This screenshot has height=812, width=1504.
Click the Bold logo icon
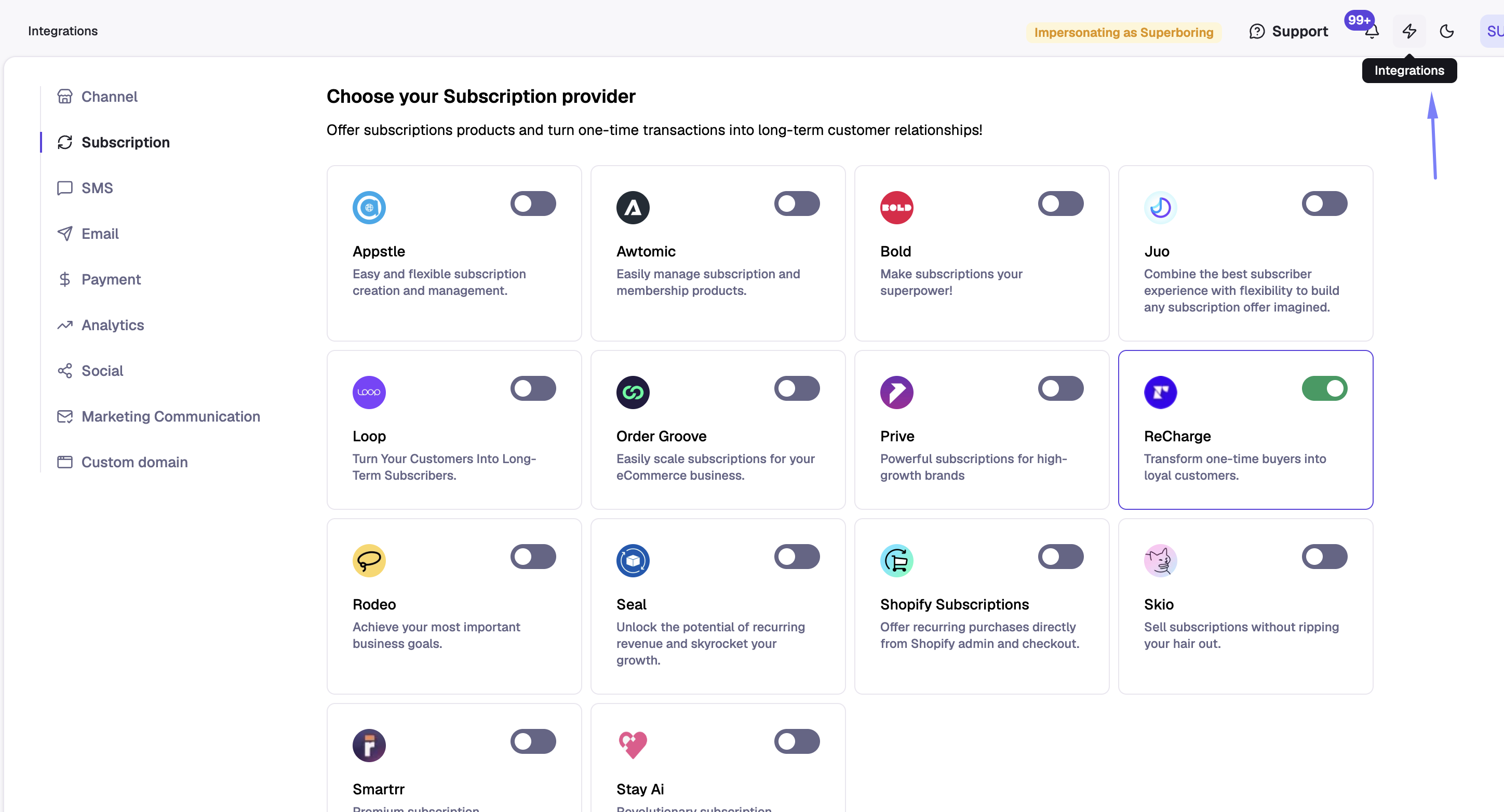click(896, 207)
